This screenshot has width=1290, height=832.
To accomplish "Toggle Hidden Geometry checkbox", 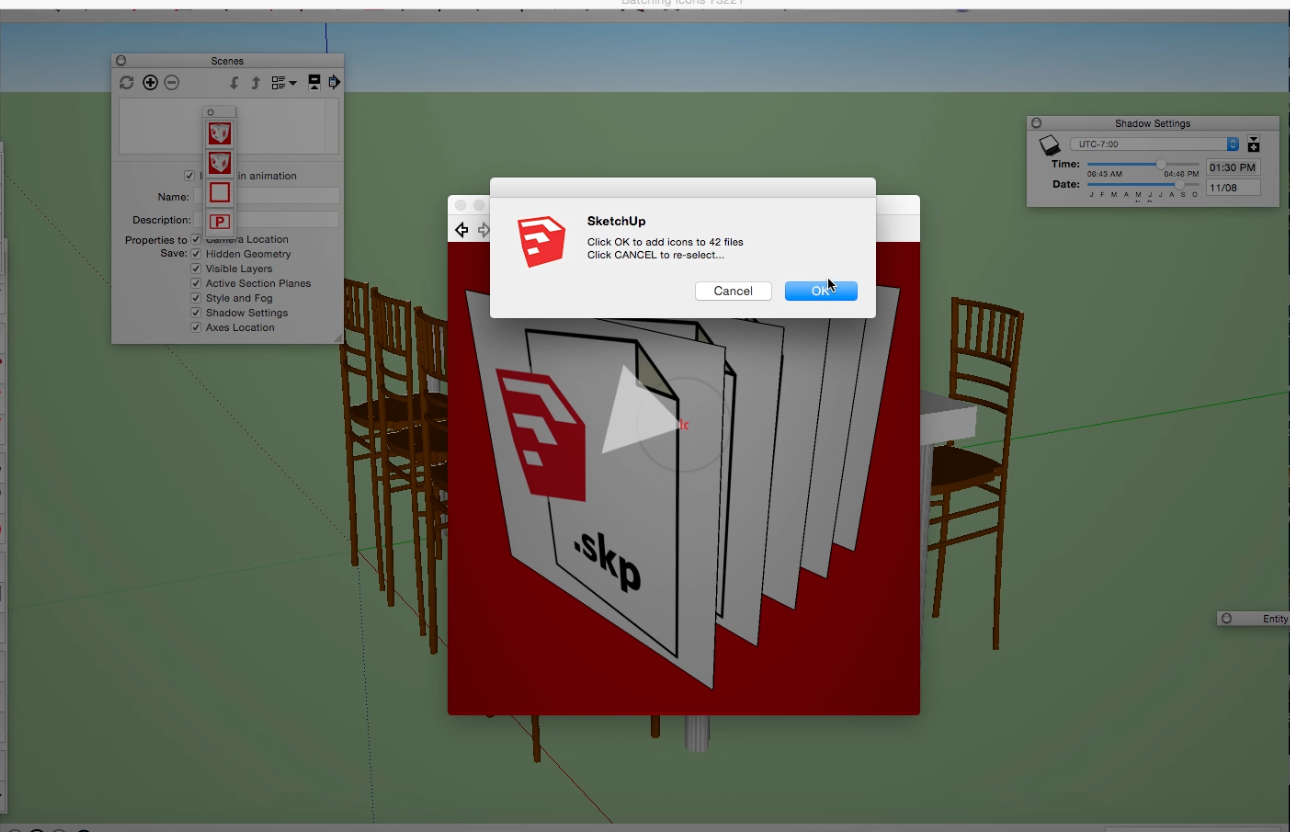I will pyautogui.click(x=196, y=254).
